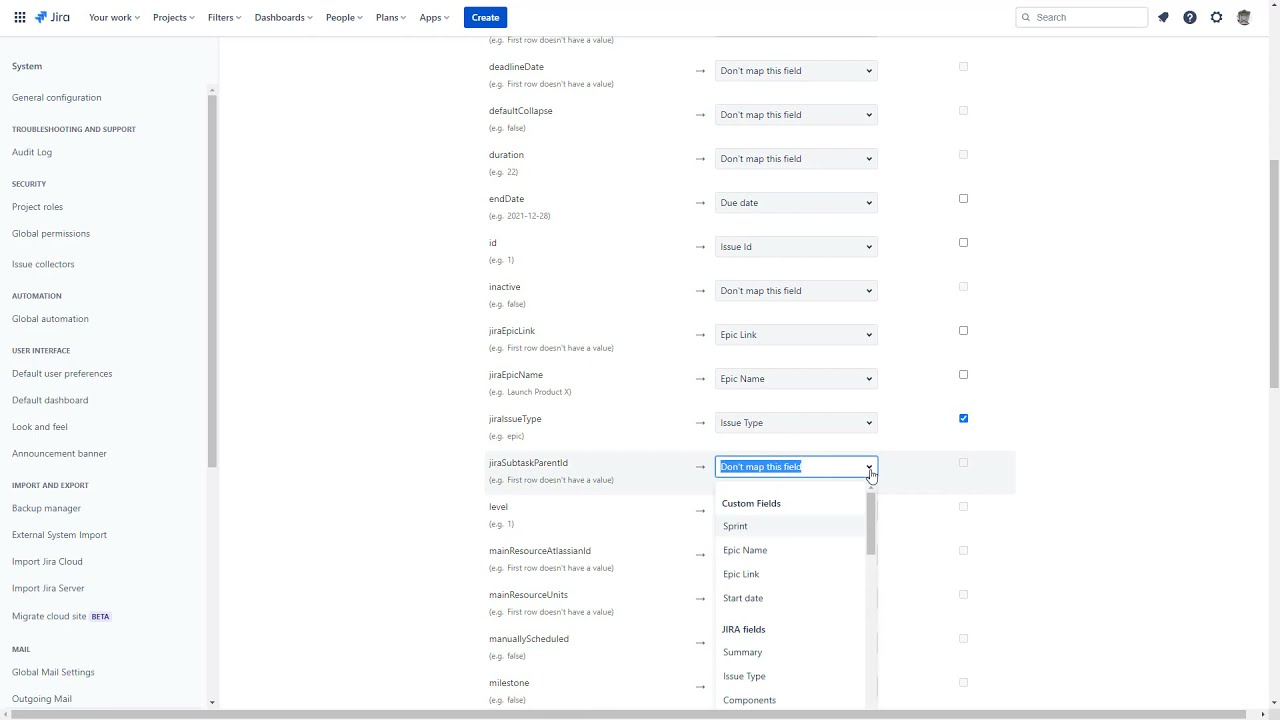Open General configuration link
Viewport: 1280px width, 720px height.
[x=57, y=98]
